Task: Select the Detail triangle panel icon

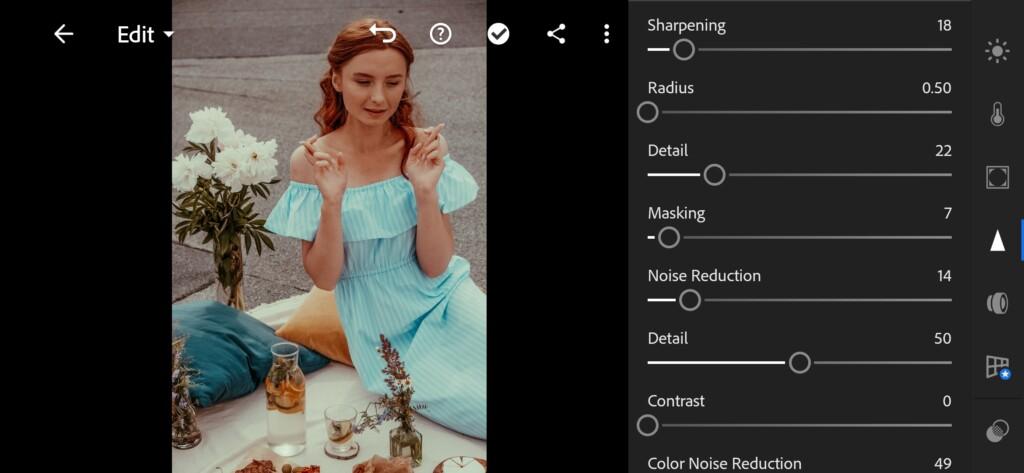Action: [x=997, y=240]
